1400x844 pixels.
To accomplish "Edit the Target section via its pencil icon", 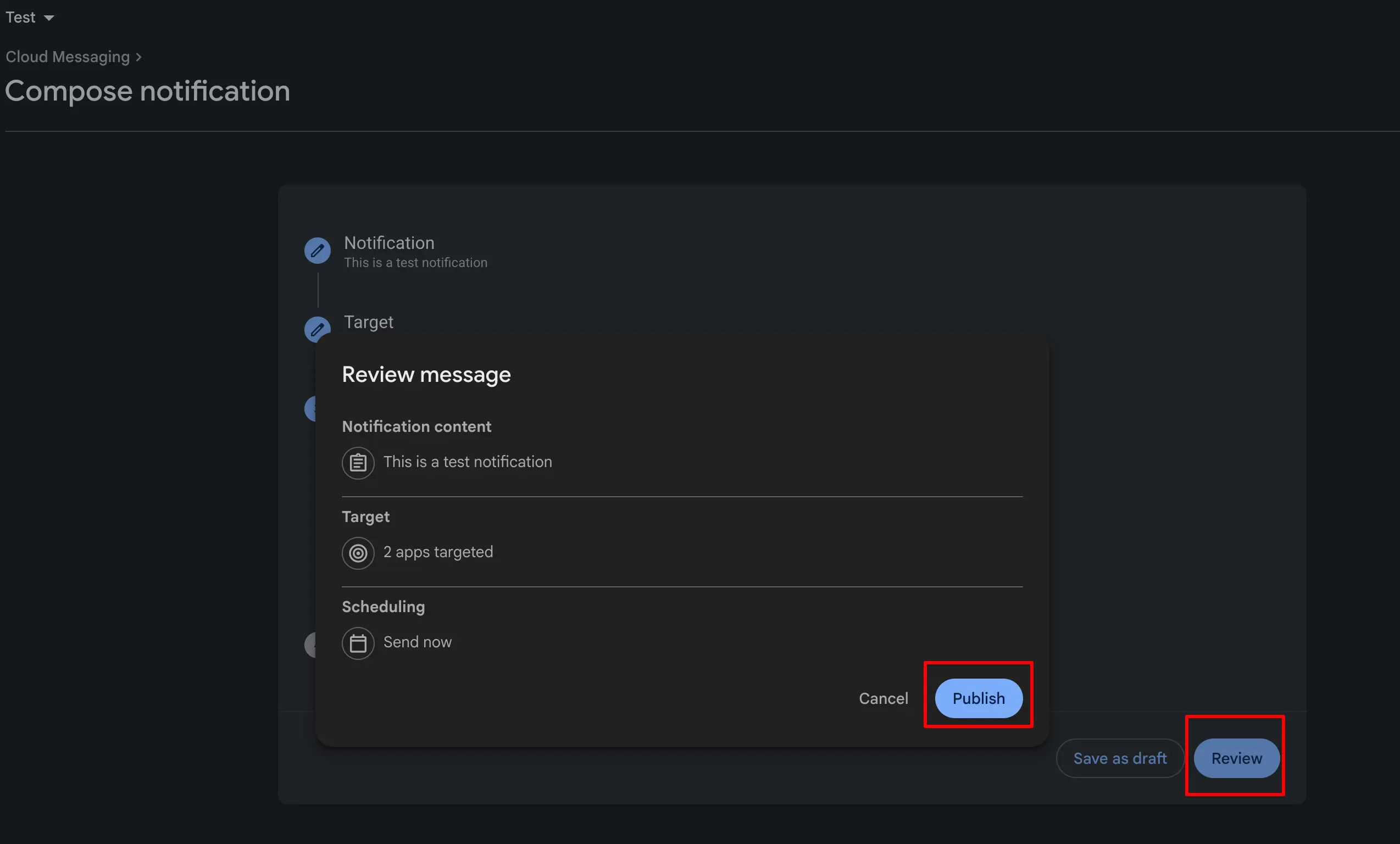I will [317, 329].
